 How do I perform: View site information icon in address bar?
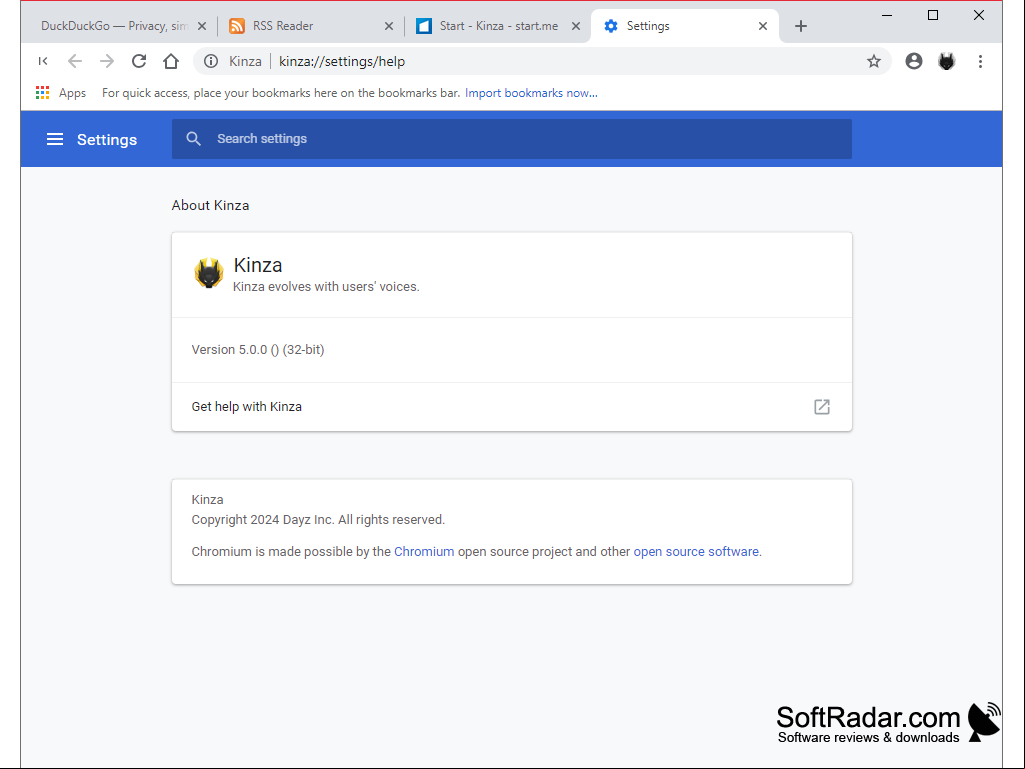(210, 61)
